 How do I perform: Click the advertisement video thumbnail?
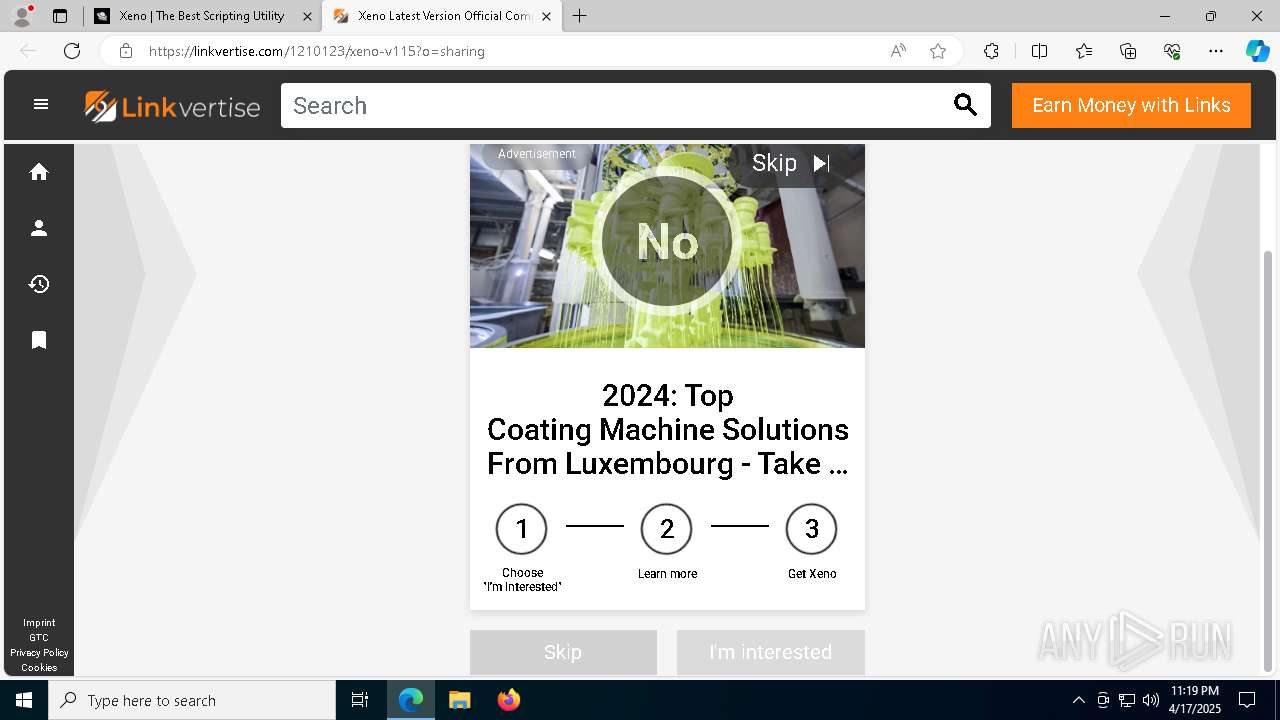click(667, 246)
